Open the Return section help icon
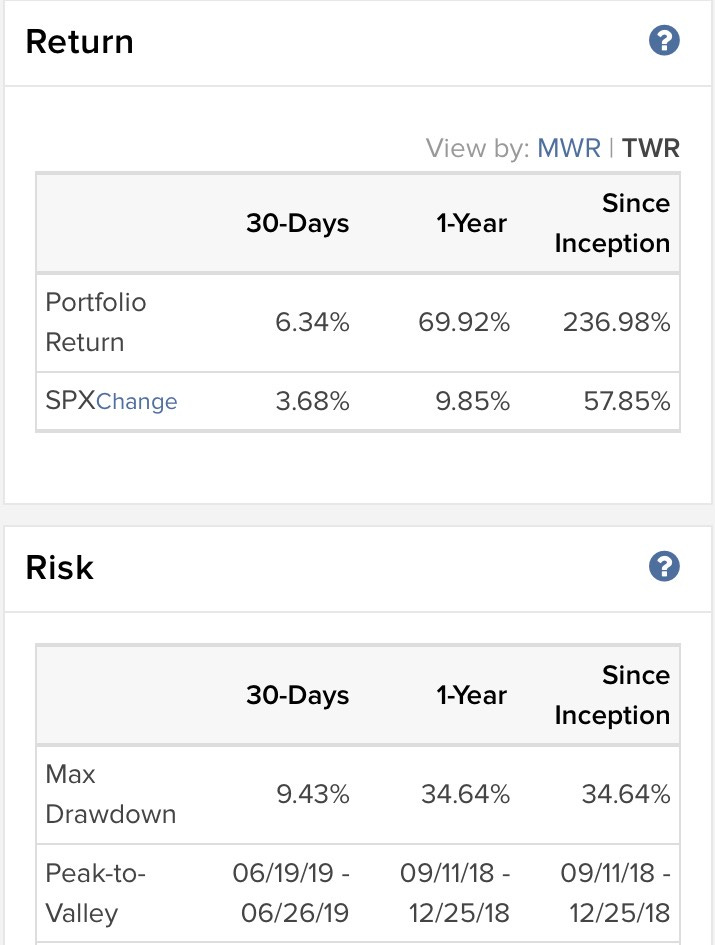This screenshot has width=715, height=945. 664,40
